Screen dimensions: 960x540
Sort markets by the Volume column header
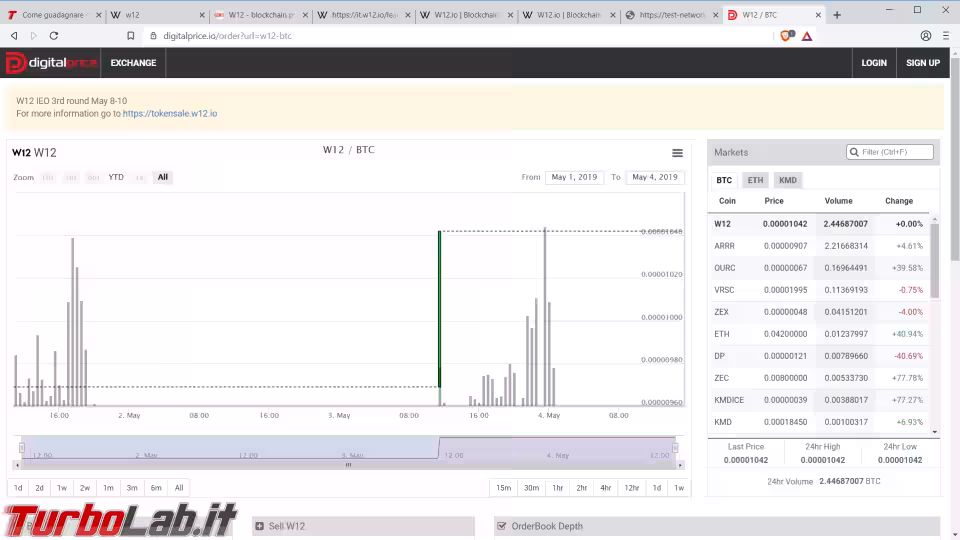coord(838,201)
